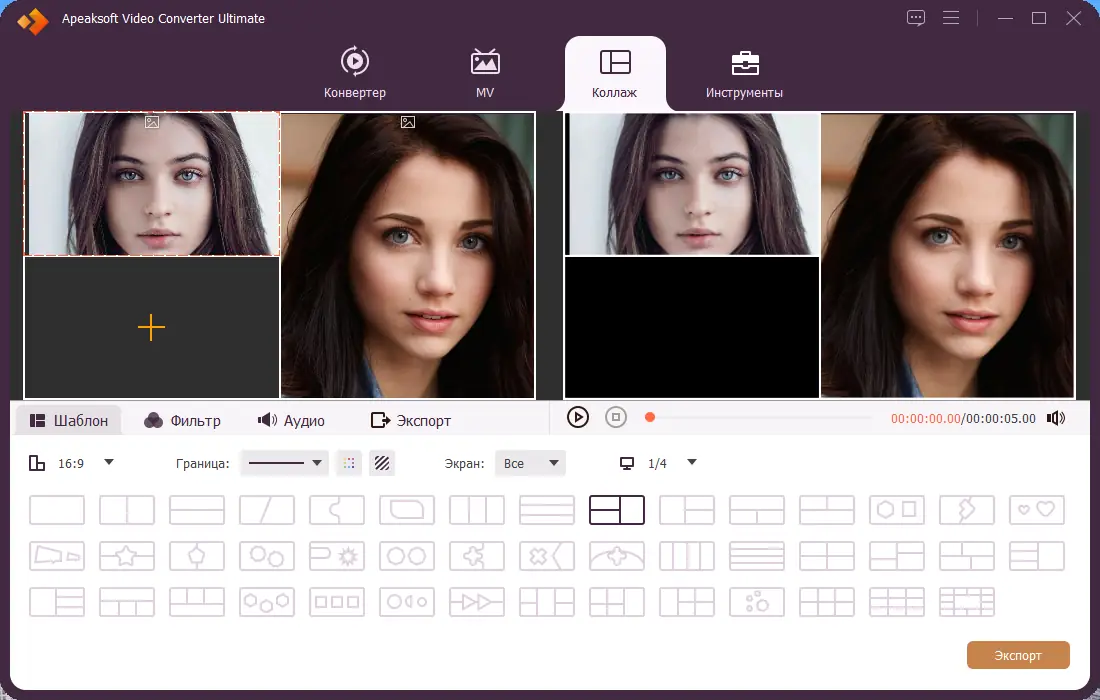Open the Экспорт sub-tab next to Аудио
The height and width of the screenshot is (700, 1100).
[410, 421]
